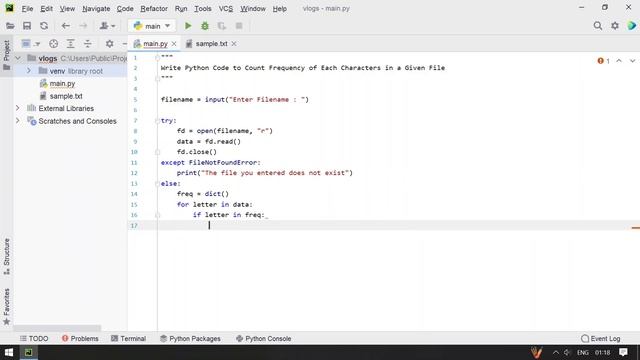Screen dimensions: 640x360
Task: Expand the Scratches and Consoles node
Action: tap(18, 121)
